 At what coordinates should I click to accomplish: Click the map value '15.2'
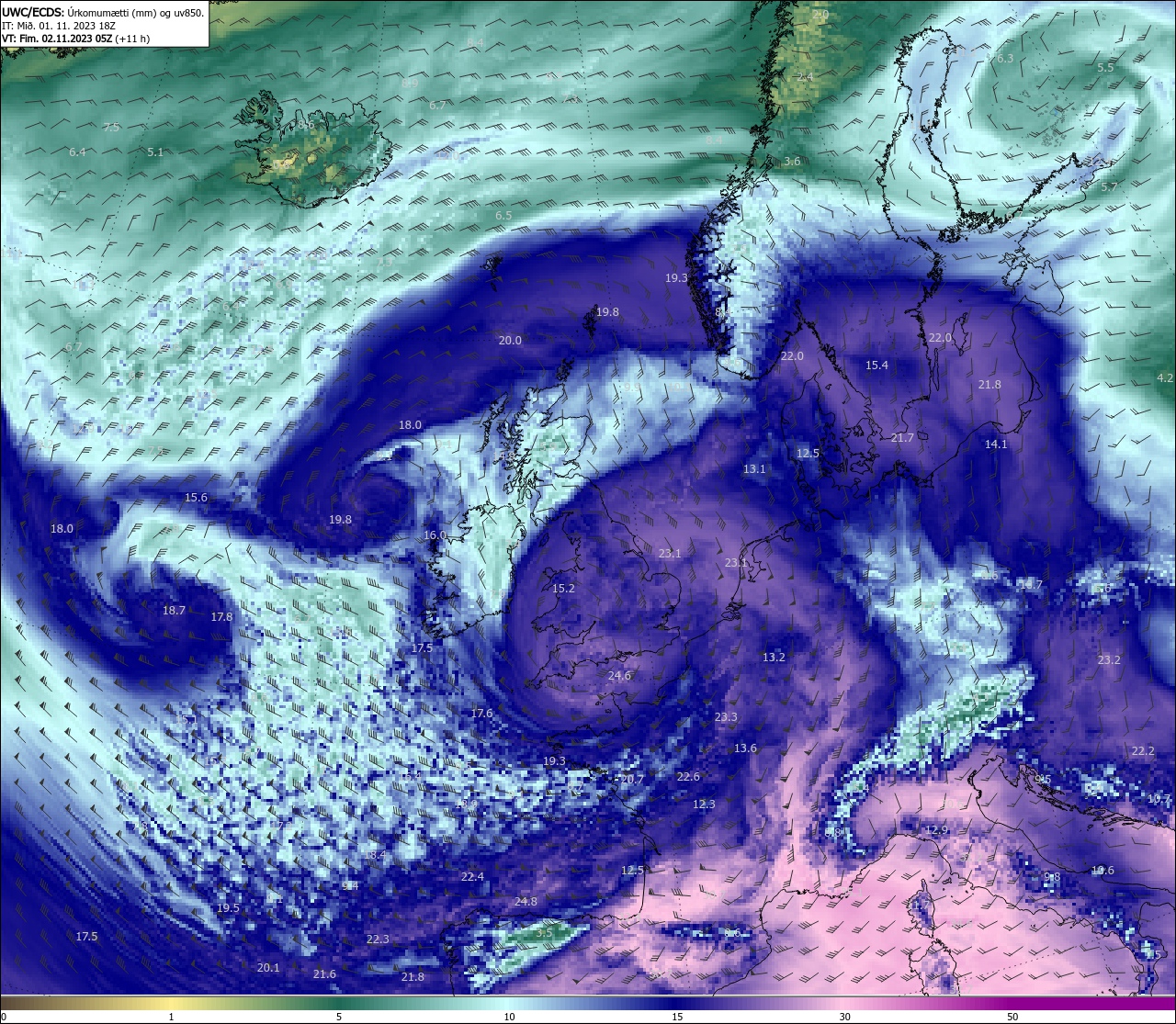(563, 588)
